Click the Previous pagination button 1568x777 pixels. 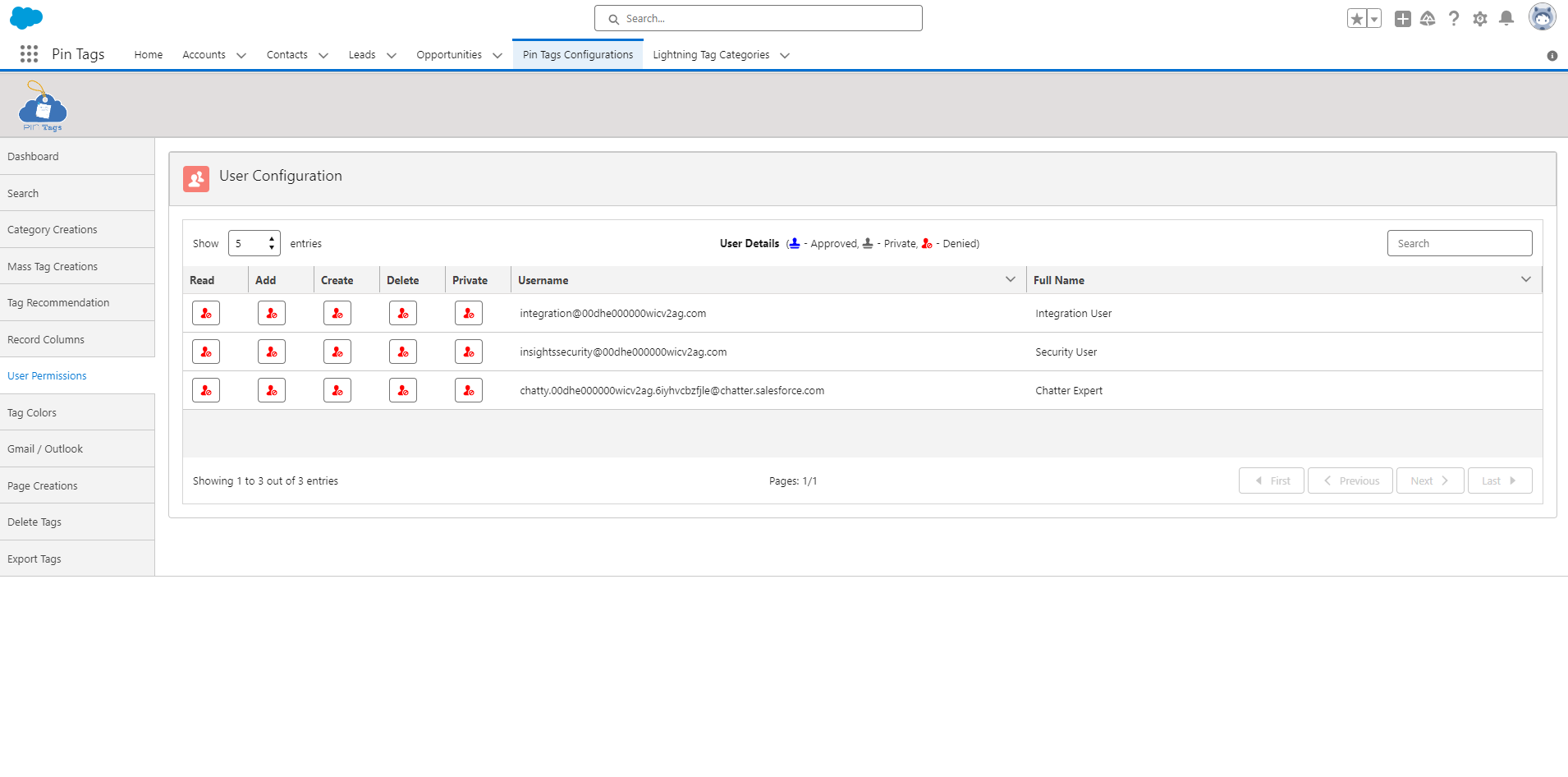pyautogui.click(x=1350, y=480)
